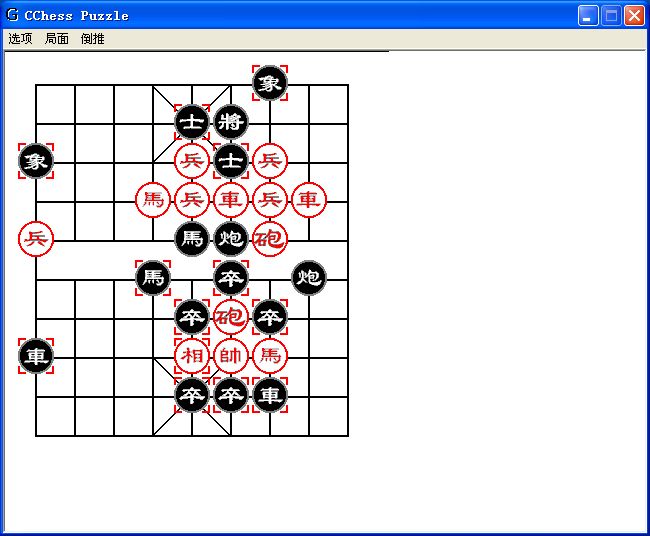This screenshot has width=650, height=536.
Task: Select the black general 將 piece
Action: click(231, 122)
